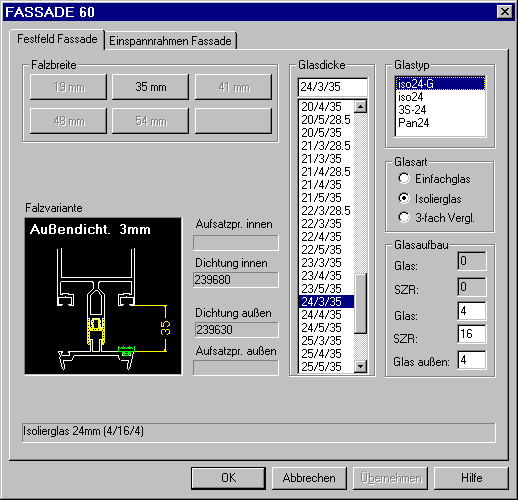This screenshot has height=500, width=518.
Task: Select iso24-G glass type
Action: tap(440, 84)
